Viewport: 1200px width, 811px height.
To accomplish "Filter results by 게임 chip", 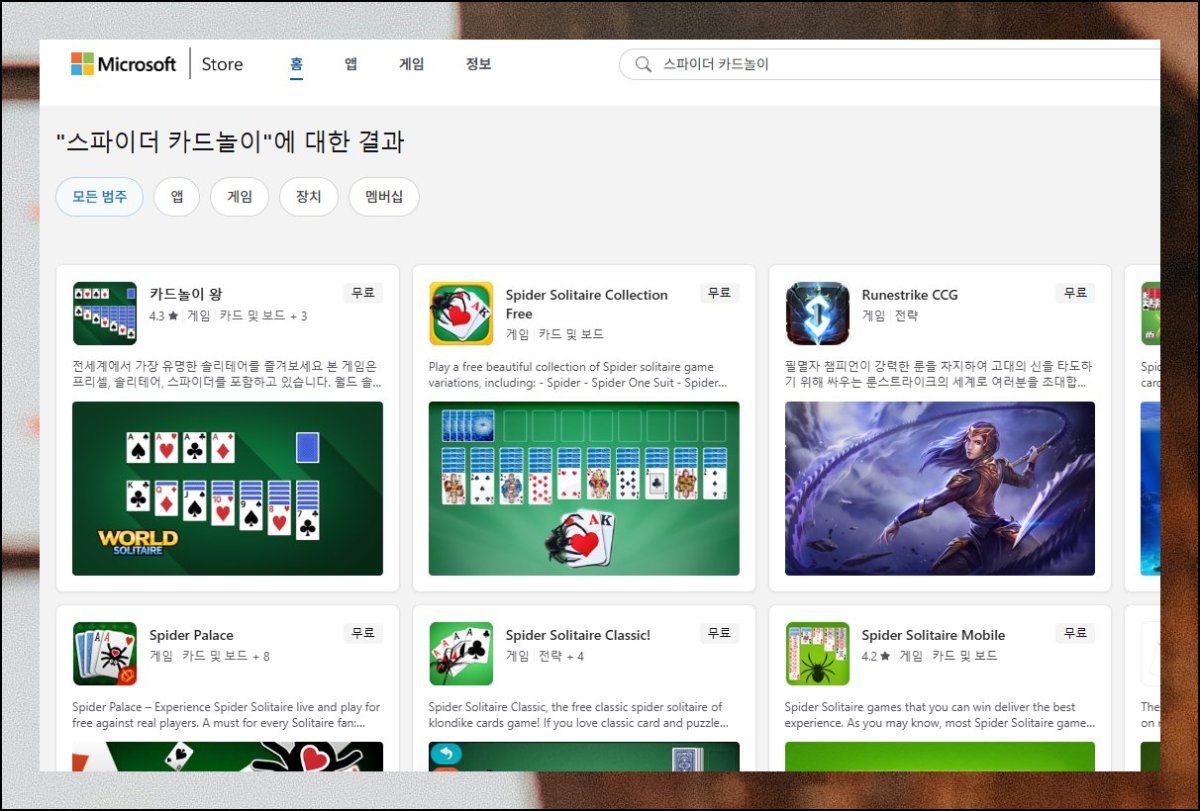I will click(240, 197).
